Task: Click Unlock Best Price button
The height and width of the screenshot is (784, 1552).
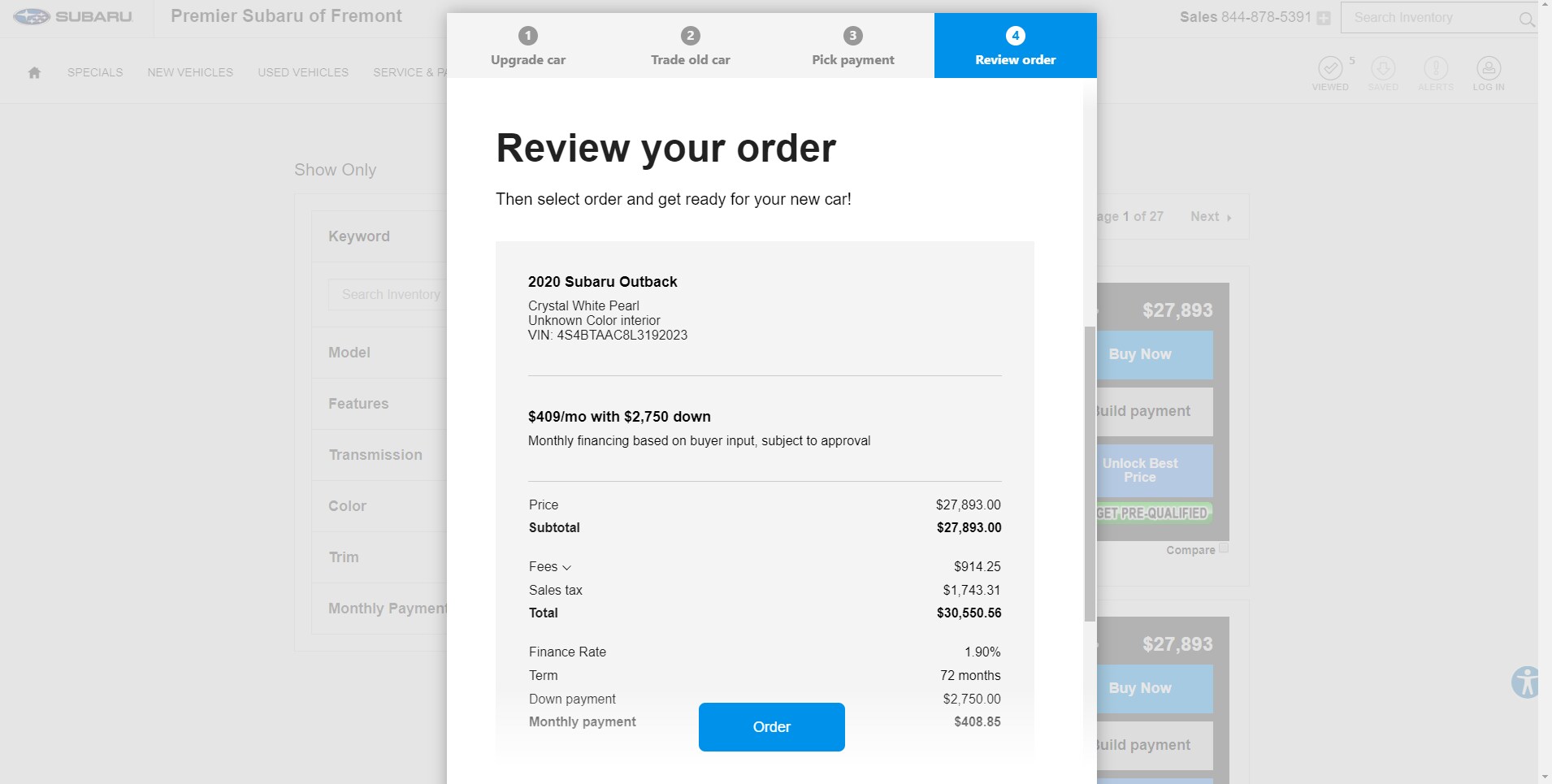Action: pyautogui.click(x=1155, y=470)
